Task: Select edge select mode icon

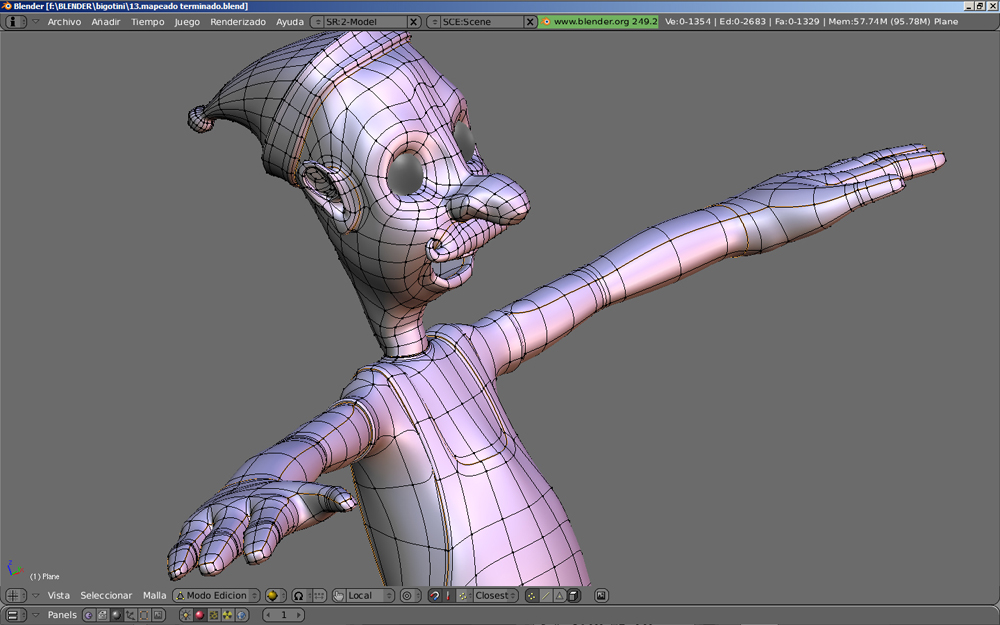Action: (x=545, y=596)
